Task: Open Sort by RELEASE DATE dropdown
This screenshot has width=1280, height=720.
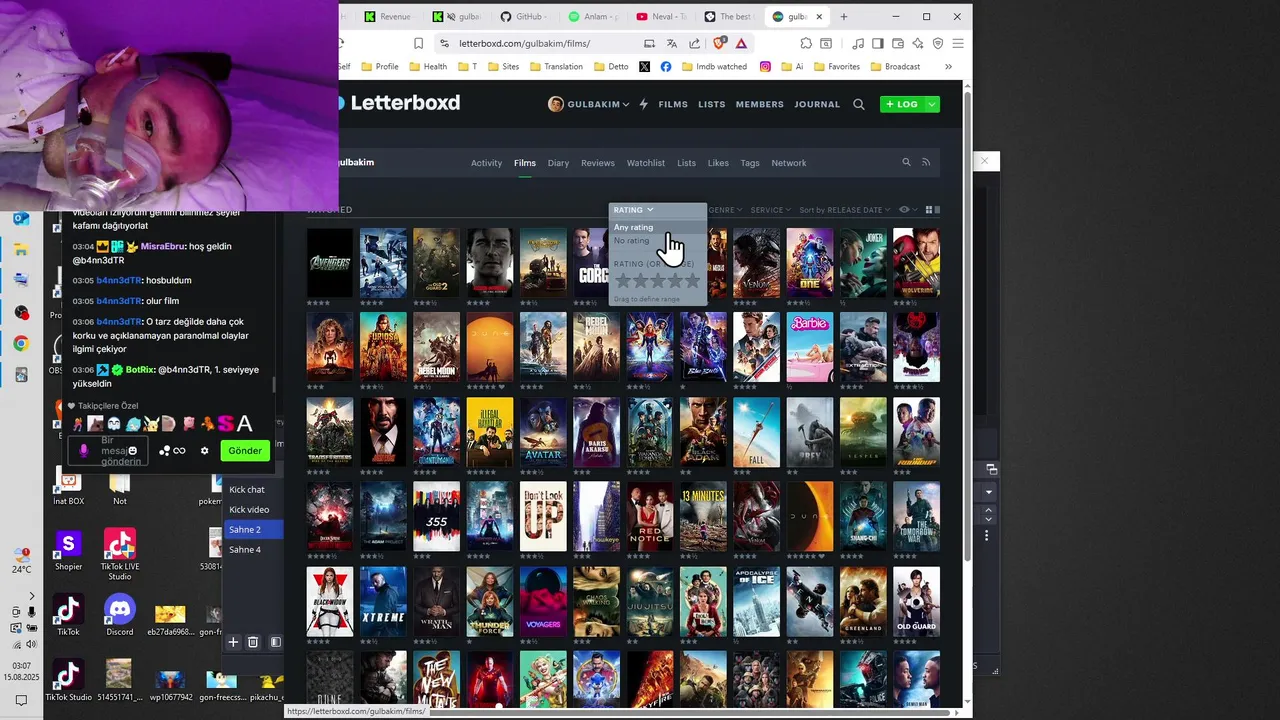Action: pyautogui.click(x=845, y=210)
